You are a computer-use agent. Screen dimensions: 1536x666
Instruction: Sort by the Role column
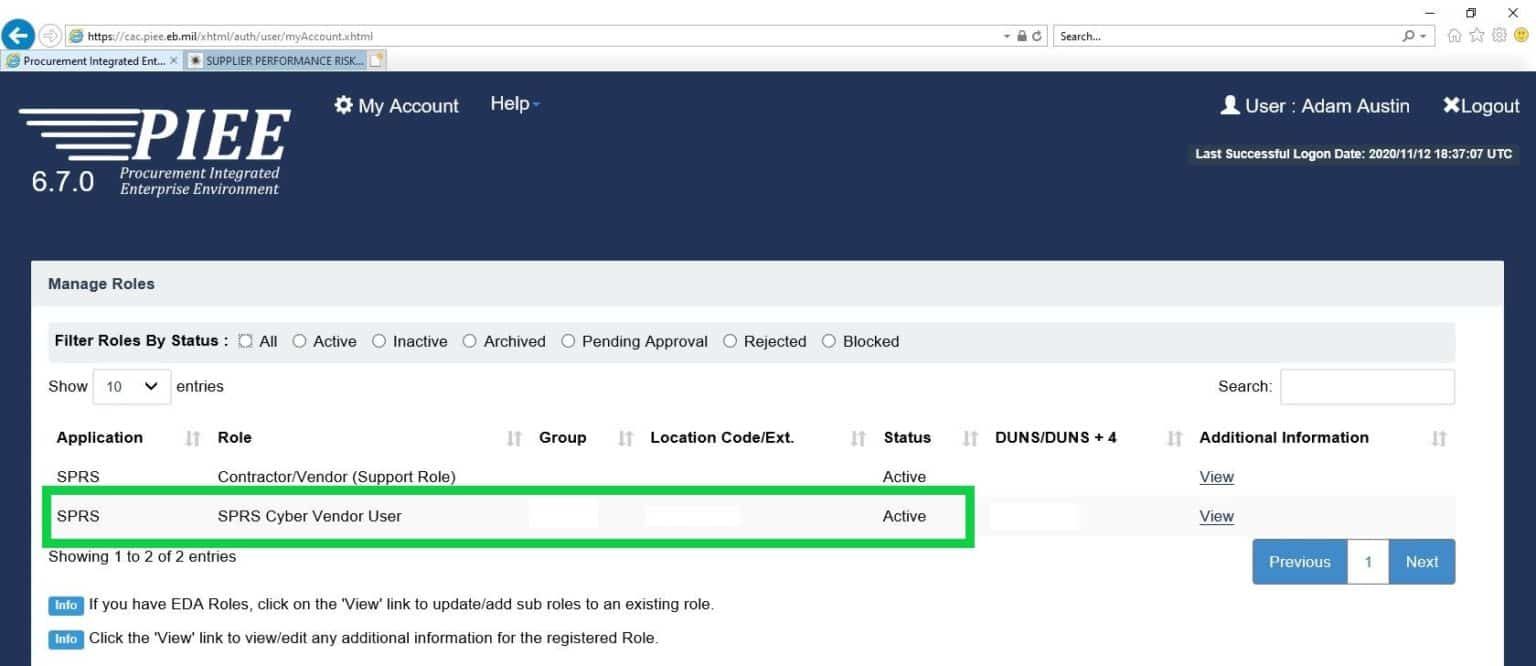515,438
